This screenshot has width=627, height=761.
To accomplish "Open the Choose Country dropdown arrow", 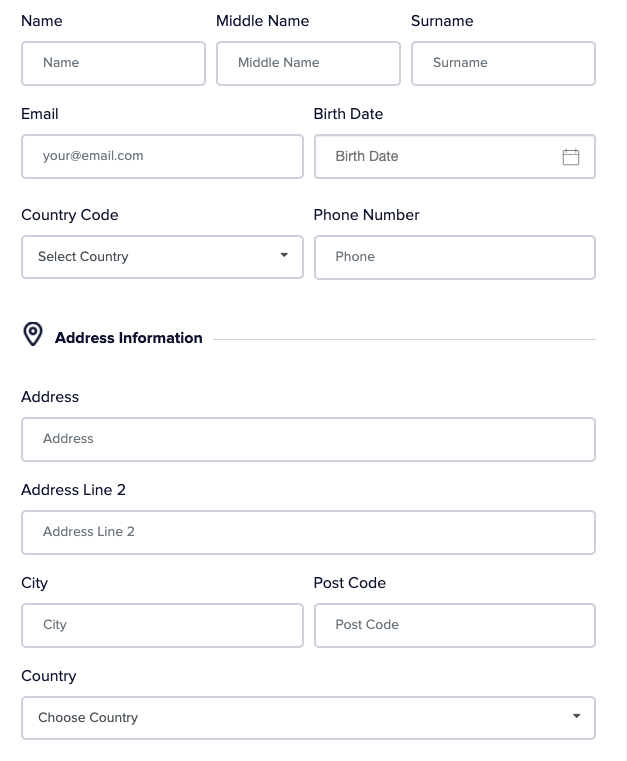I will [577, 716].
